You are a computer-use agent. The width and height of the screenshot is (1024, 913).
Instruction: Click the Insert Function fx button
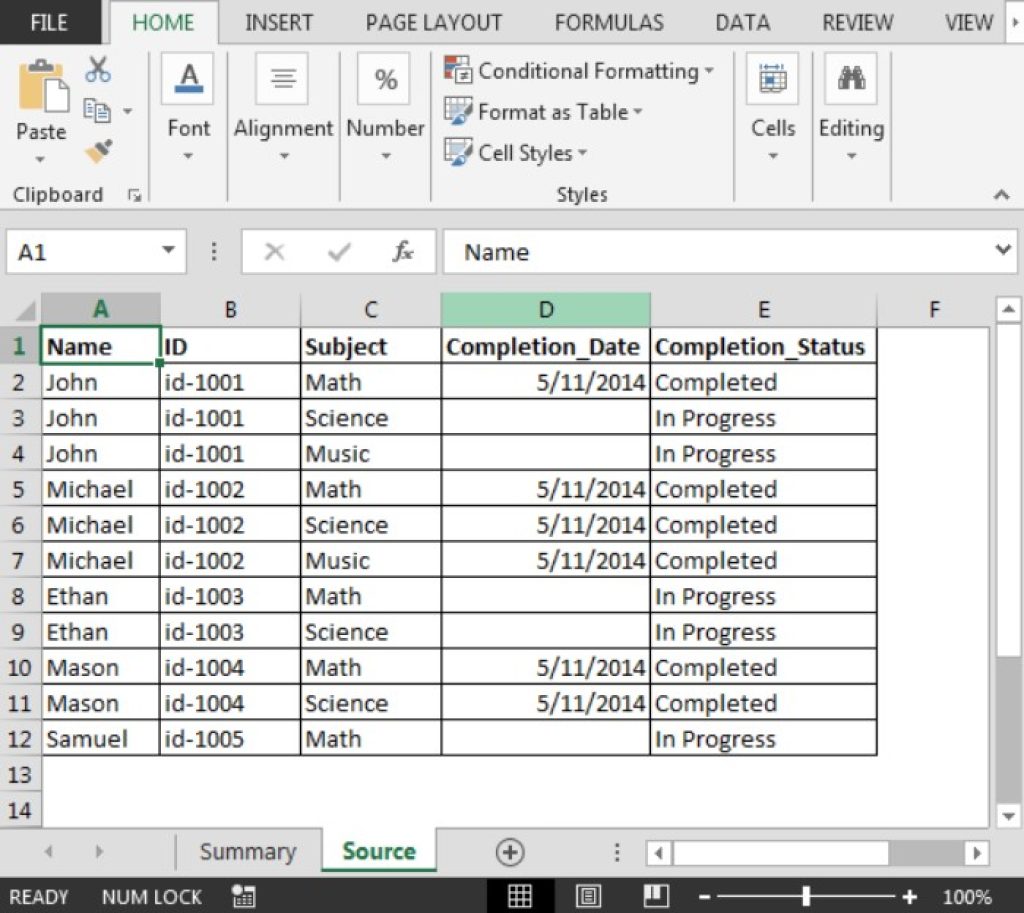(403, 252)
